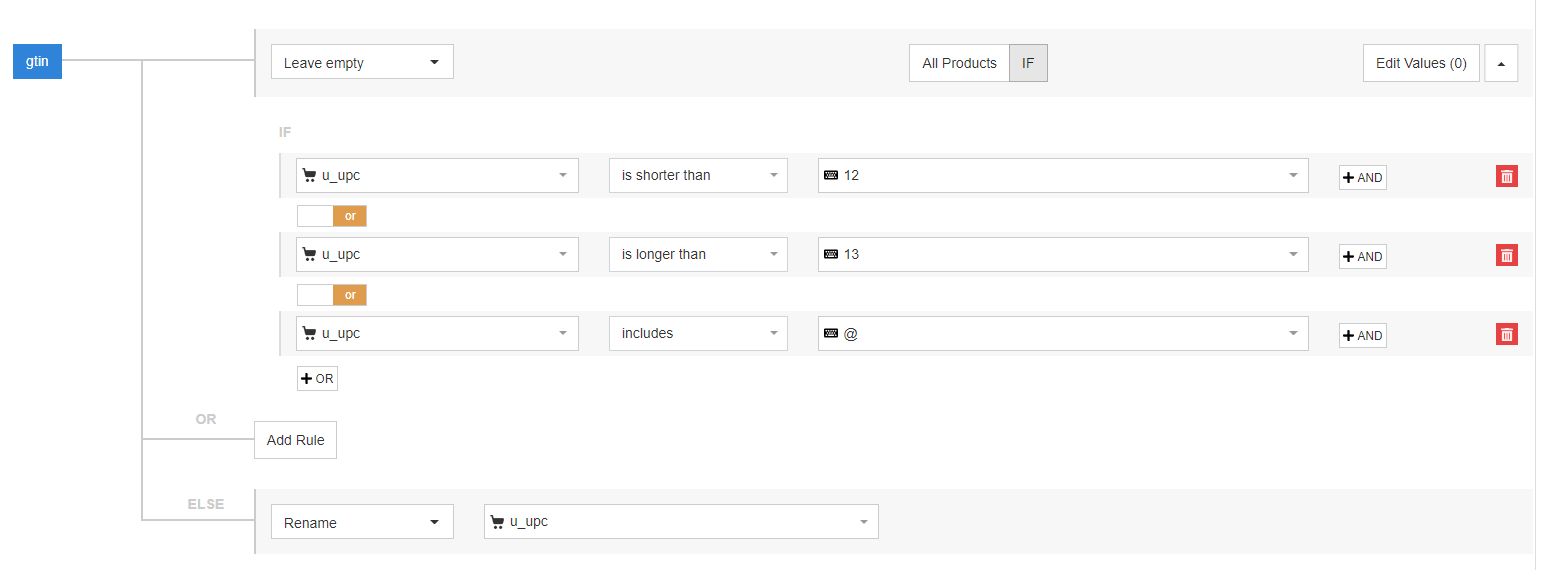This screenshot has width=1551, height=570.
Task: Select the gtin field label
Action: [37, 62]
